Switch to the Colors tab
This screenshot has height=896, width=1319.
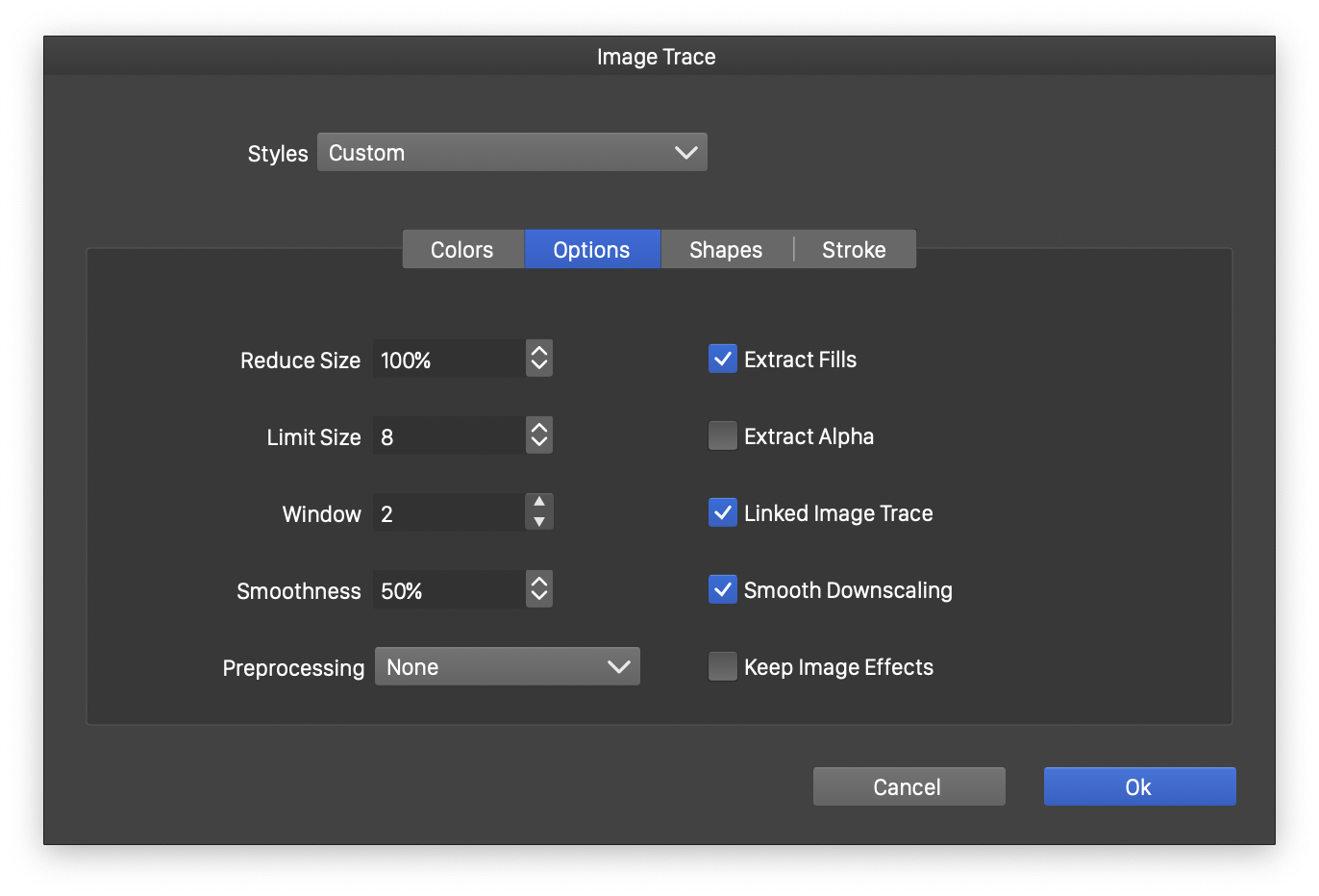click(462, 250)
